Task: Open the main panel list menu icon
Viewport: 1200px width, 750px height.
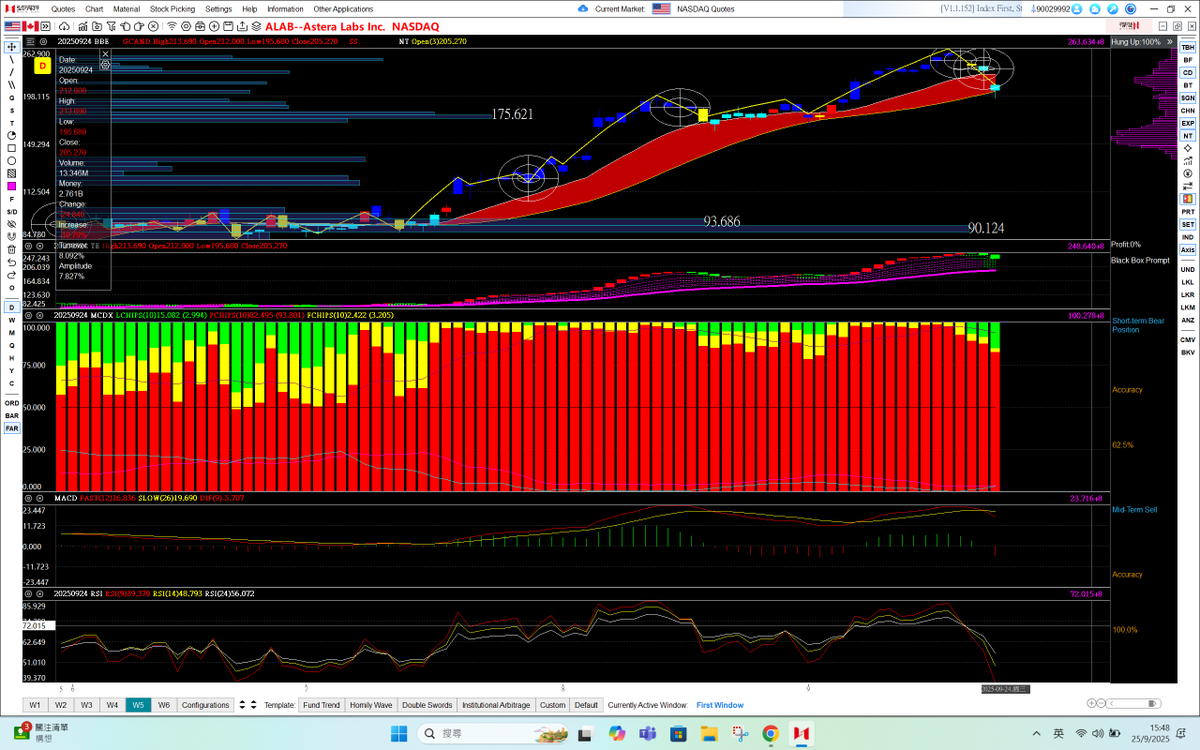Action: pos(30,41)
